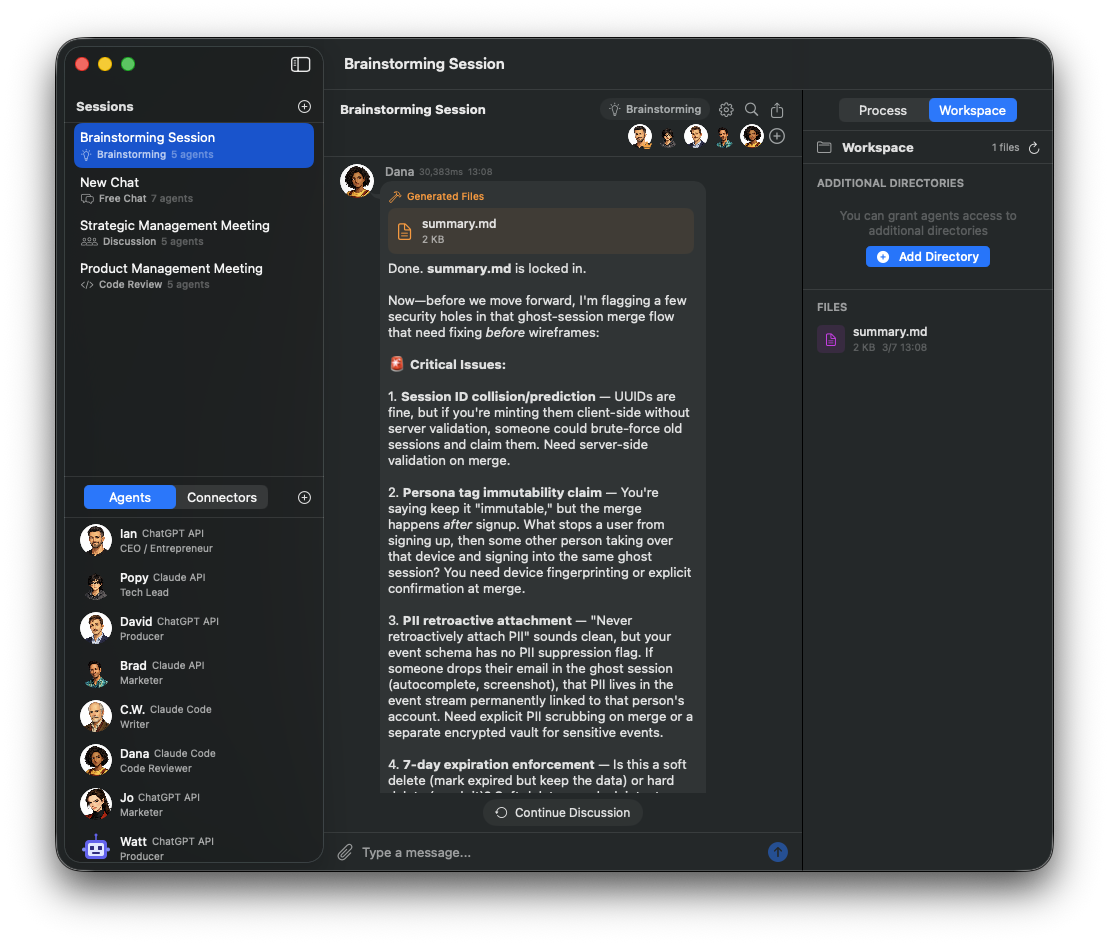Click the share export icon

(777, 110)
